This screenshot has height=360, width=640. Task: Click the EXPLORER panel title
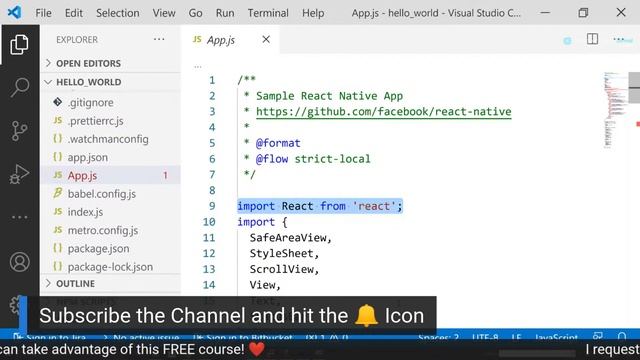[77, 40]
